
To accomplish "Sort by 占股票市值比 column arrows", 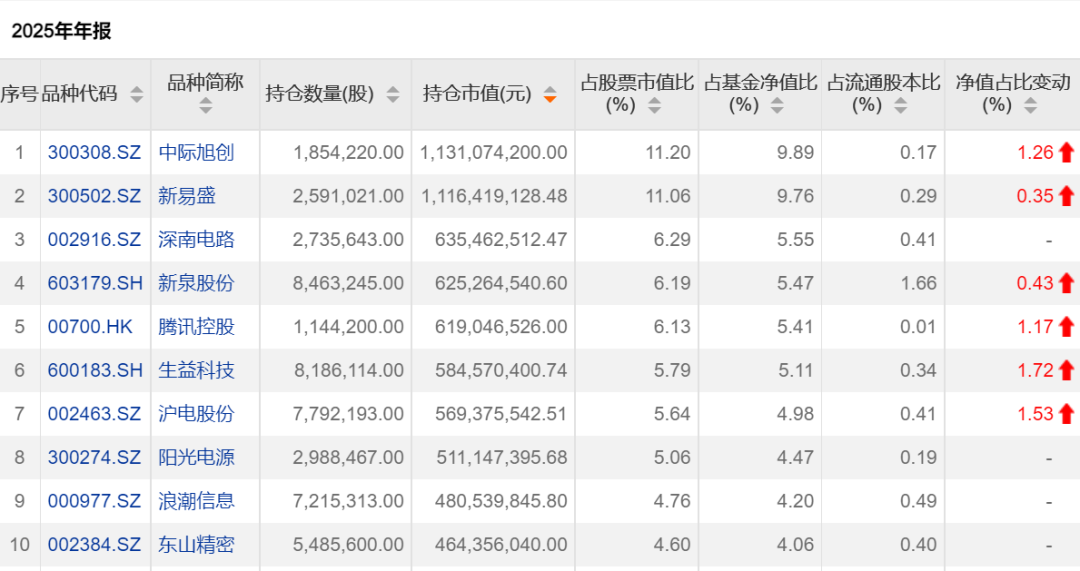I will coord(654,105).
